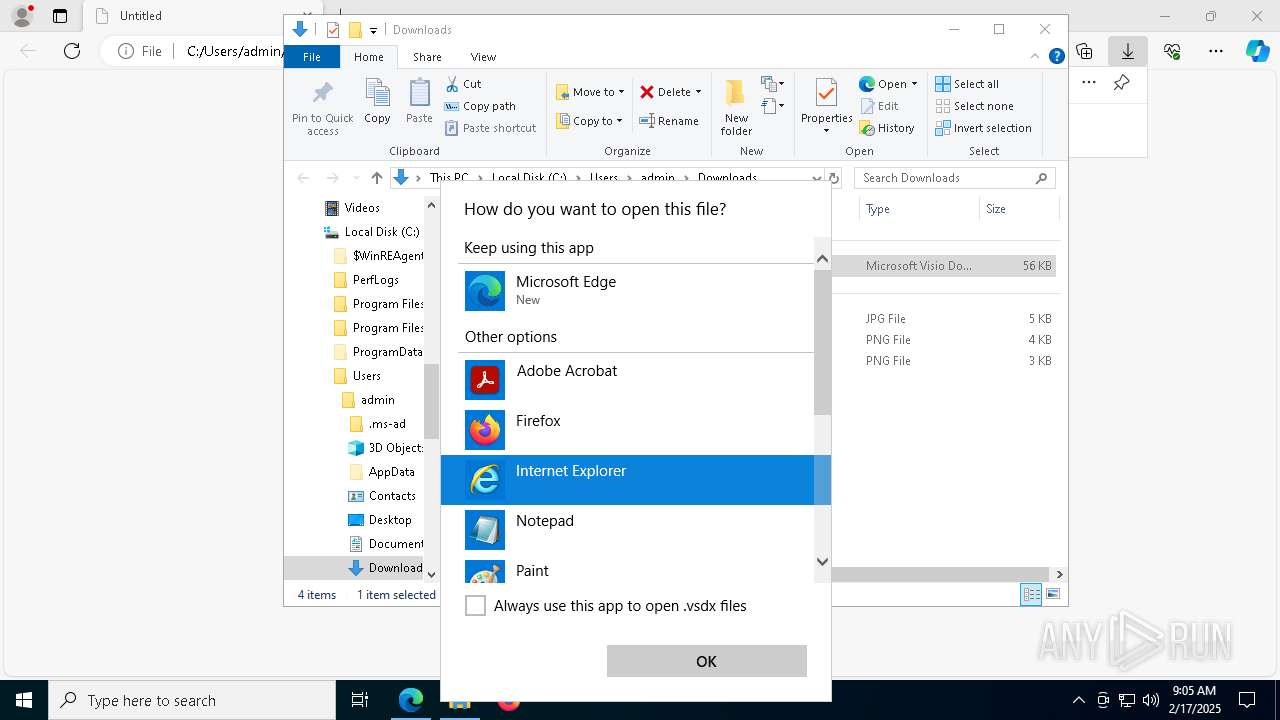Sort by Size column header
This screenshot has width=1280, height=720.
(1017, 209)
